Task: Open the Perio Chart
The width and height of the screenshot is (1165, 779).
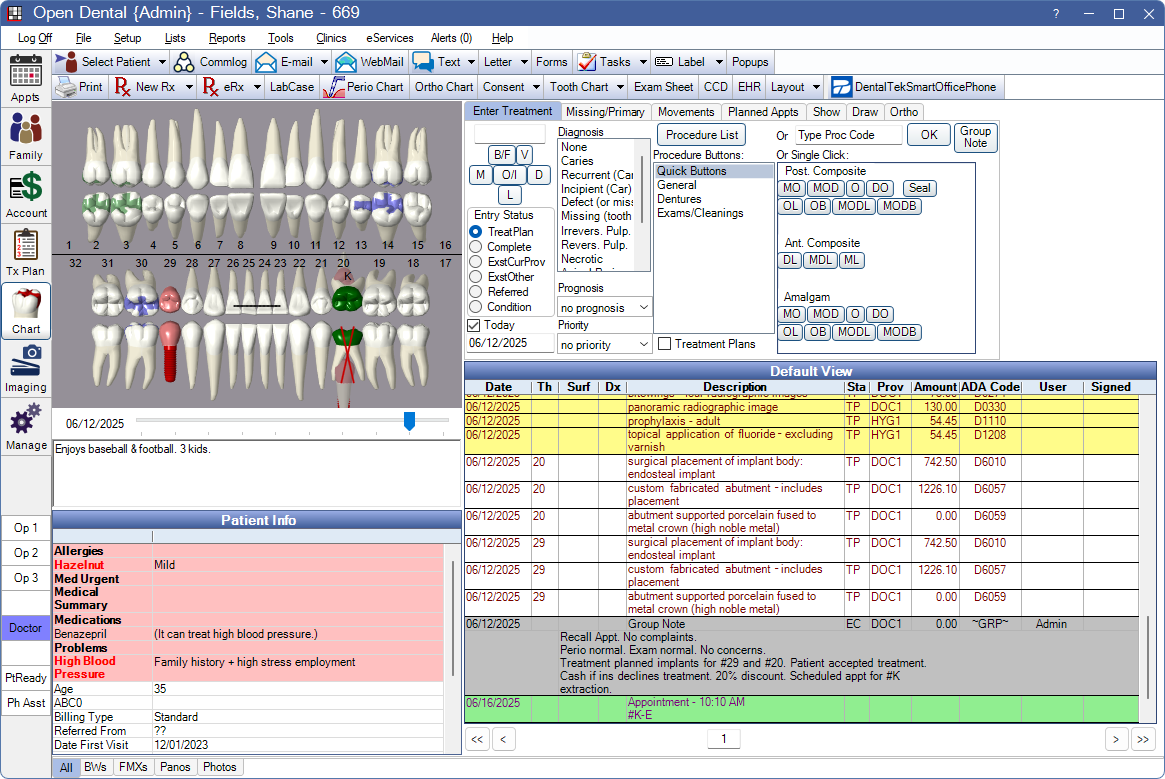Action: point(363,87)
